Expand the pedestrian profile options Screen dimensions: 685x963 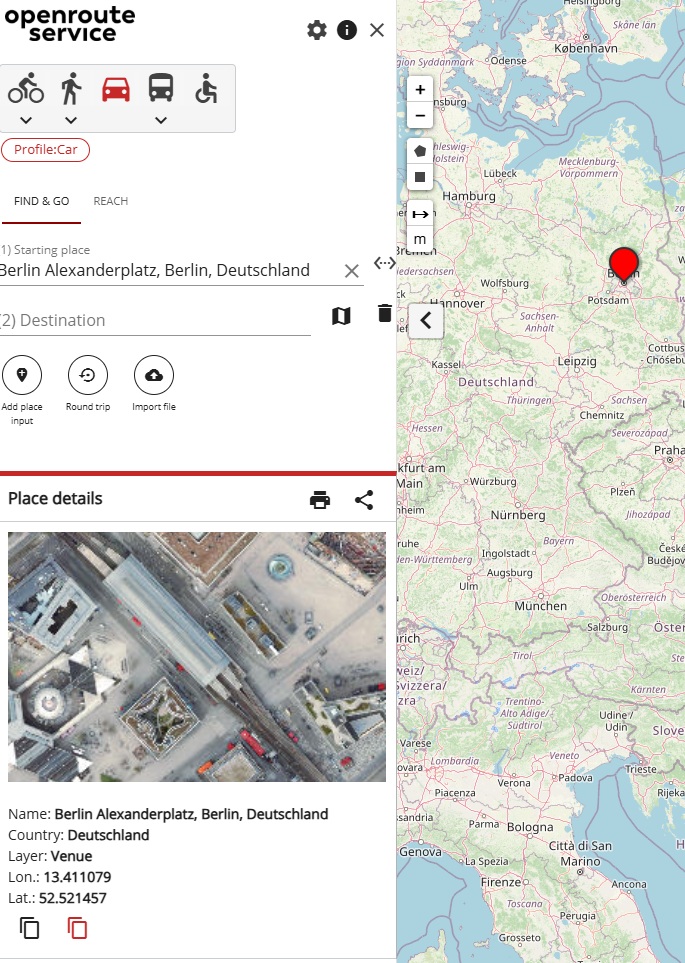[x=71, y=121]
